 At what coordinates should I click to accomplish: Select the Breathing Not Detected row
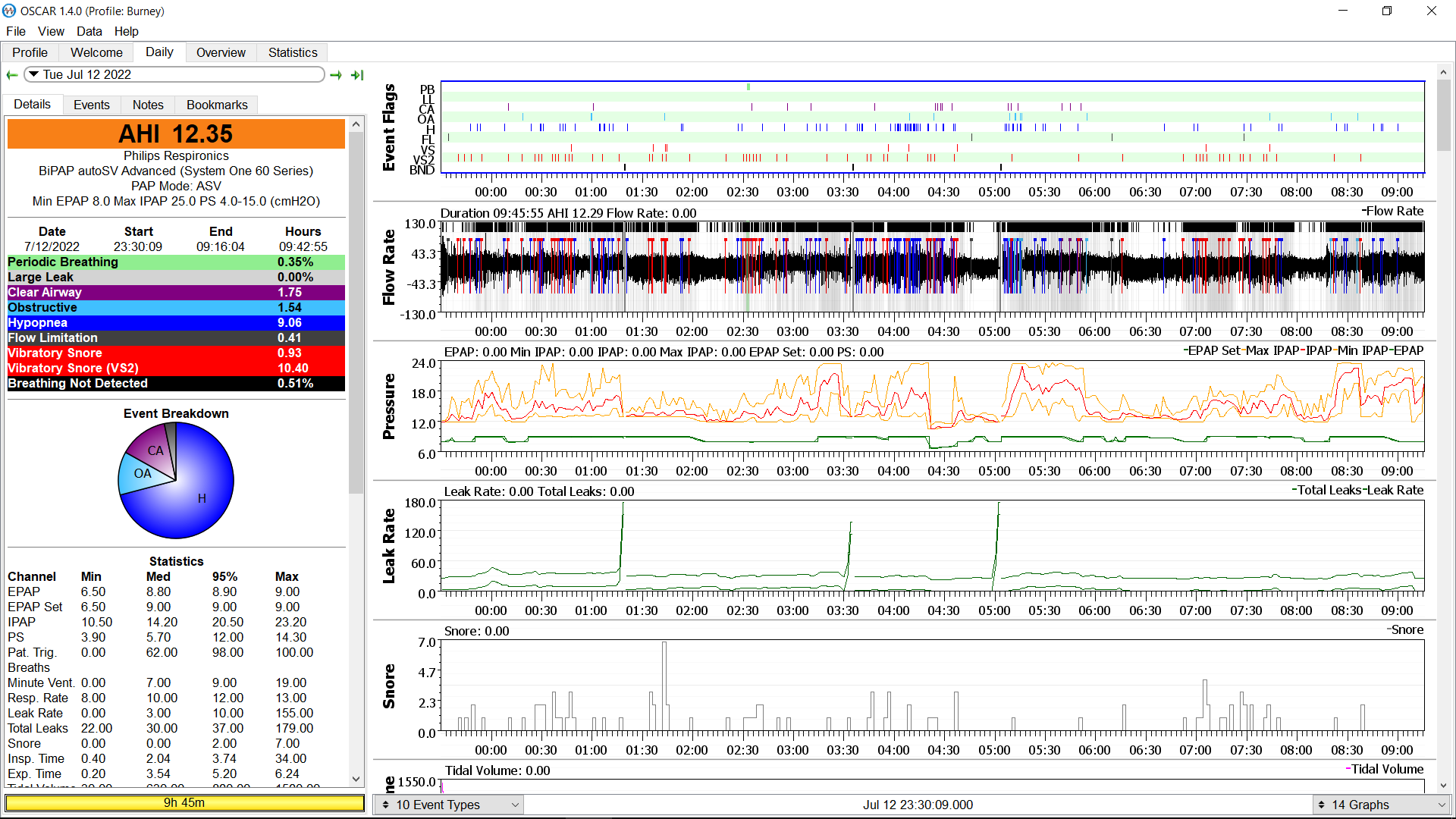pyautogui.click(x=176, y=383)
